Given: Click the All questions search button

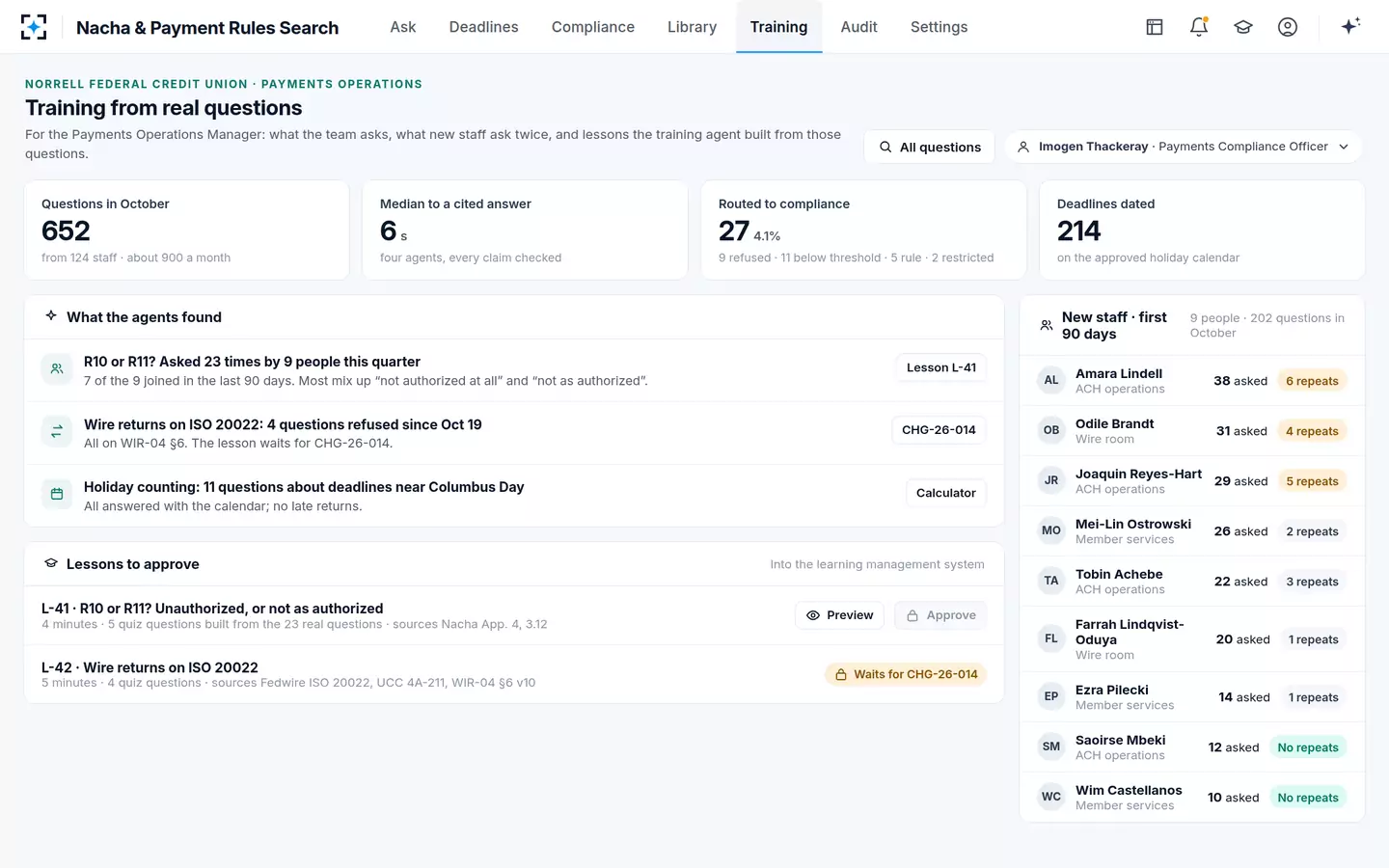Looking at the screenshot, I should [x=929, y=147].
